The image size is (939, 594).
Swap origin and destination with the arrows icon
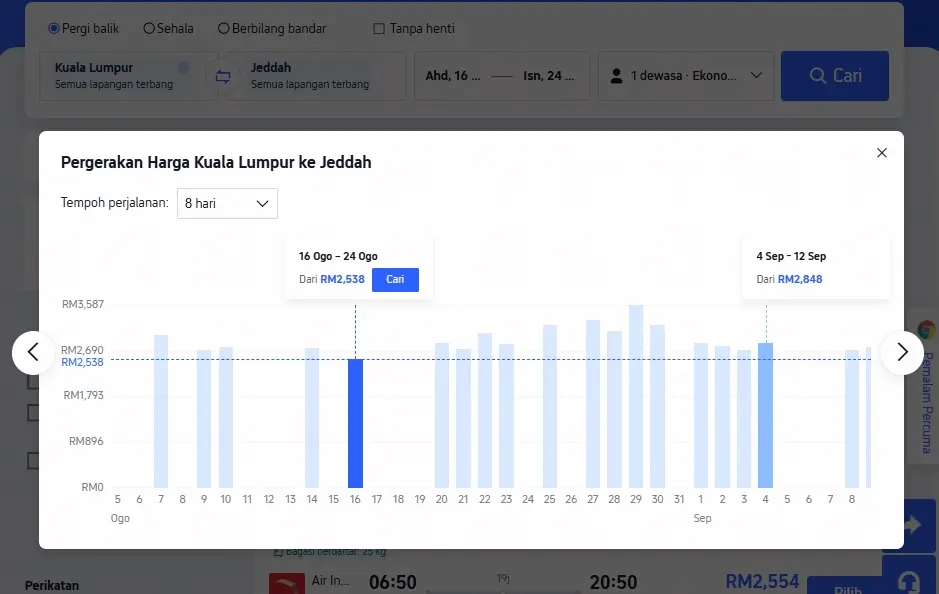(223, 76)
